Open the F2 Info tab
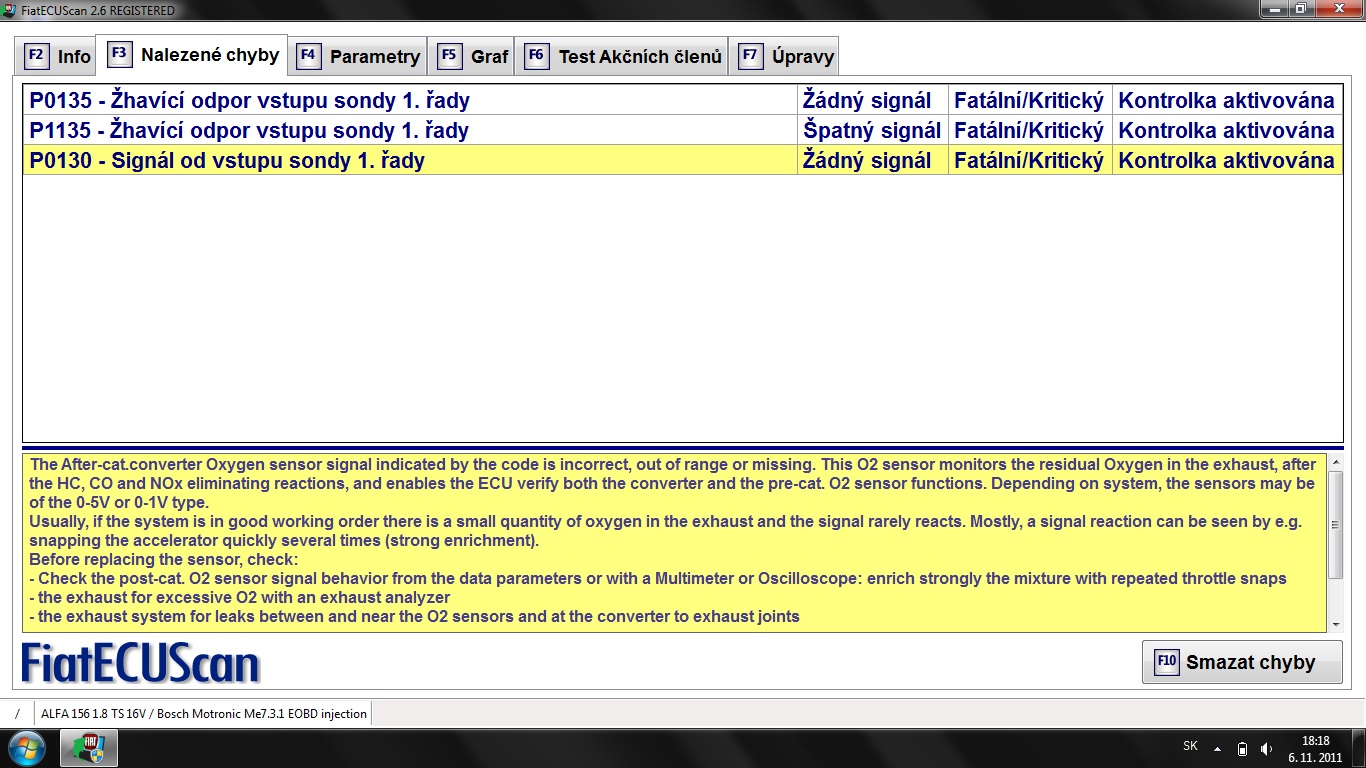The height and width of the screenshot is (768, 1366). [58, 56]
